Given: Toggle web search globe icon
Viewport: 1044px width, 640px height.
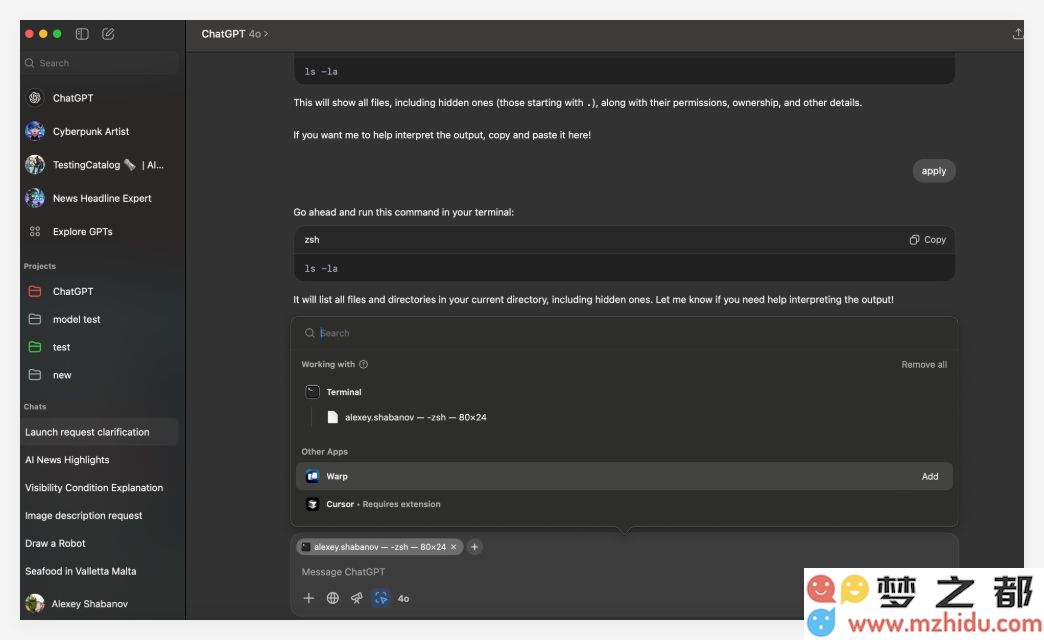Looking at the screenshot, I should pos(332,598).
